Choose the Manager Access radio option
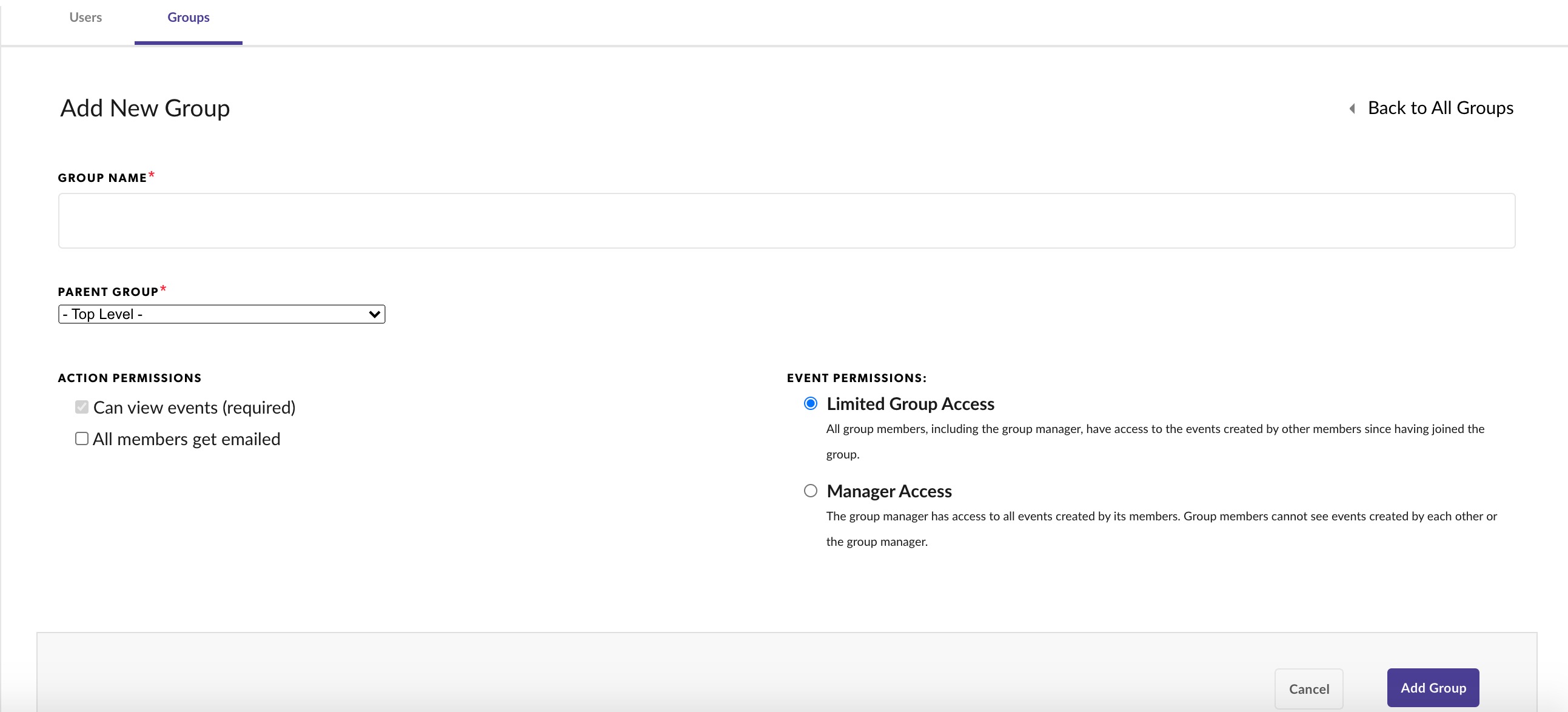The height and width of the screenshot is (712, 1568). tap(810, 491)
